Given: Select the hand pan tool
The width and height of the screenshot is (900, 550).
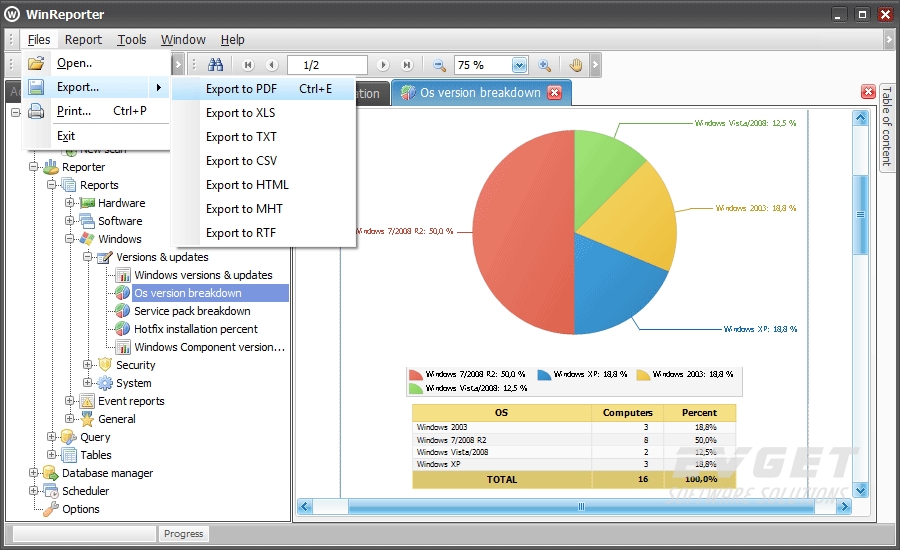Looking at the screenshot, I should pyautogui.click(x=576, y=65).
